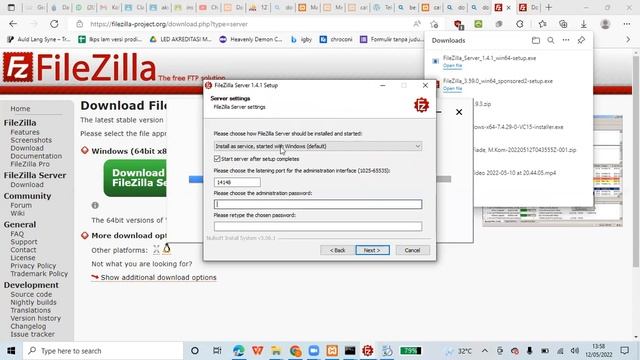Open the volume control in system tray
Screen dimensions: 640x360
tap(575, 351)
